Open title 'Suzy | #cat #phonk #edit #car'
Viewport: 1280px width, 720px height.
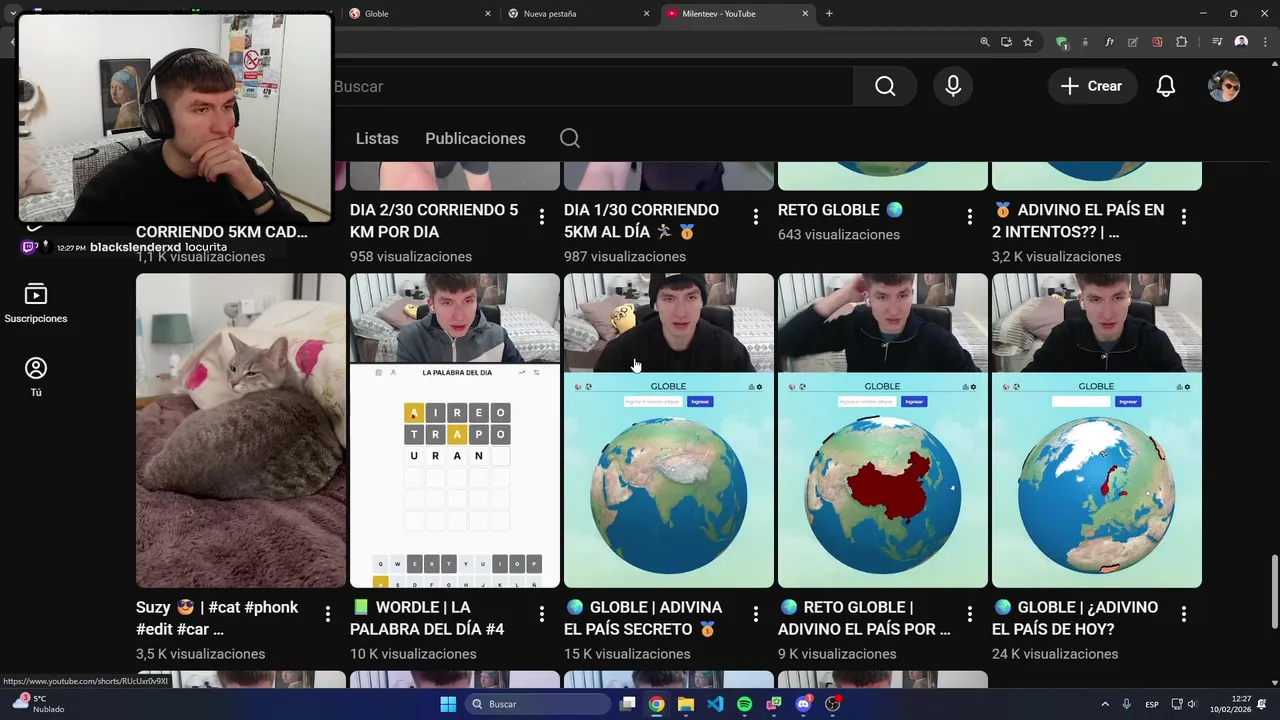[x=217, y=618]
